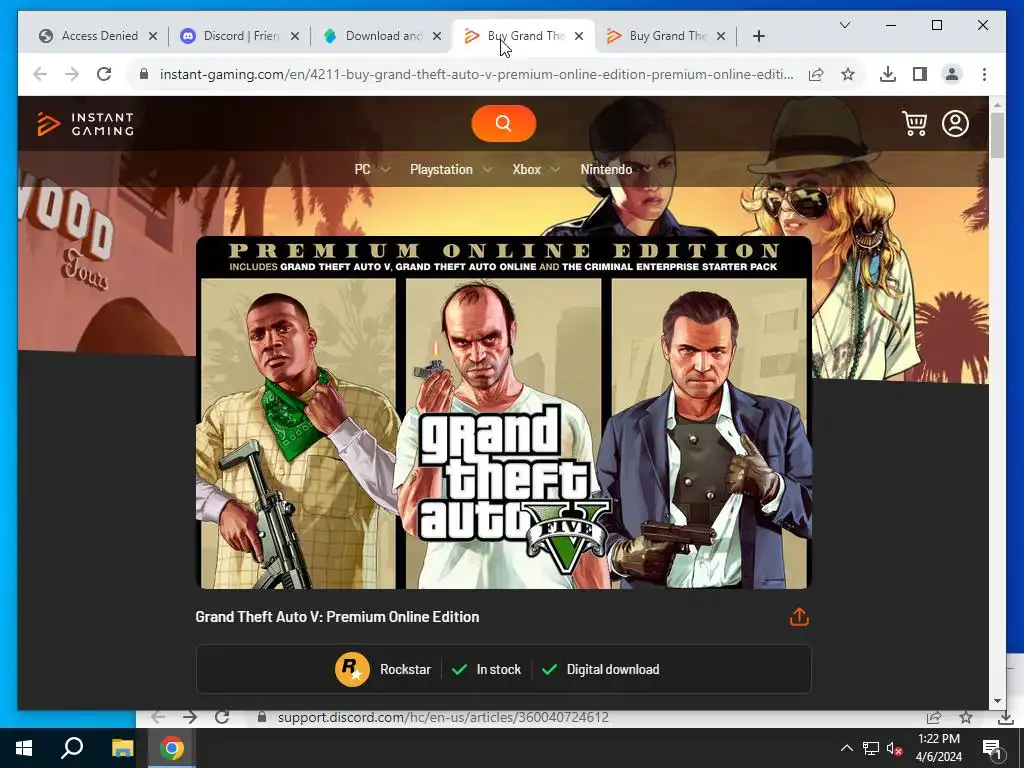This screenshot has height=768, width=1024.
Task: Go forward in front Chrome window
Action: pyautogui.click(x=72, y=74)
